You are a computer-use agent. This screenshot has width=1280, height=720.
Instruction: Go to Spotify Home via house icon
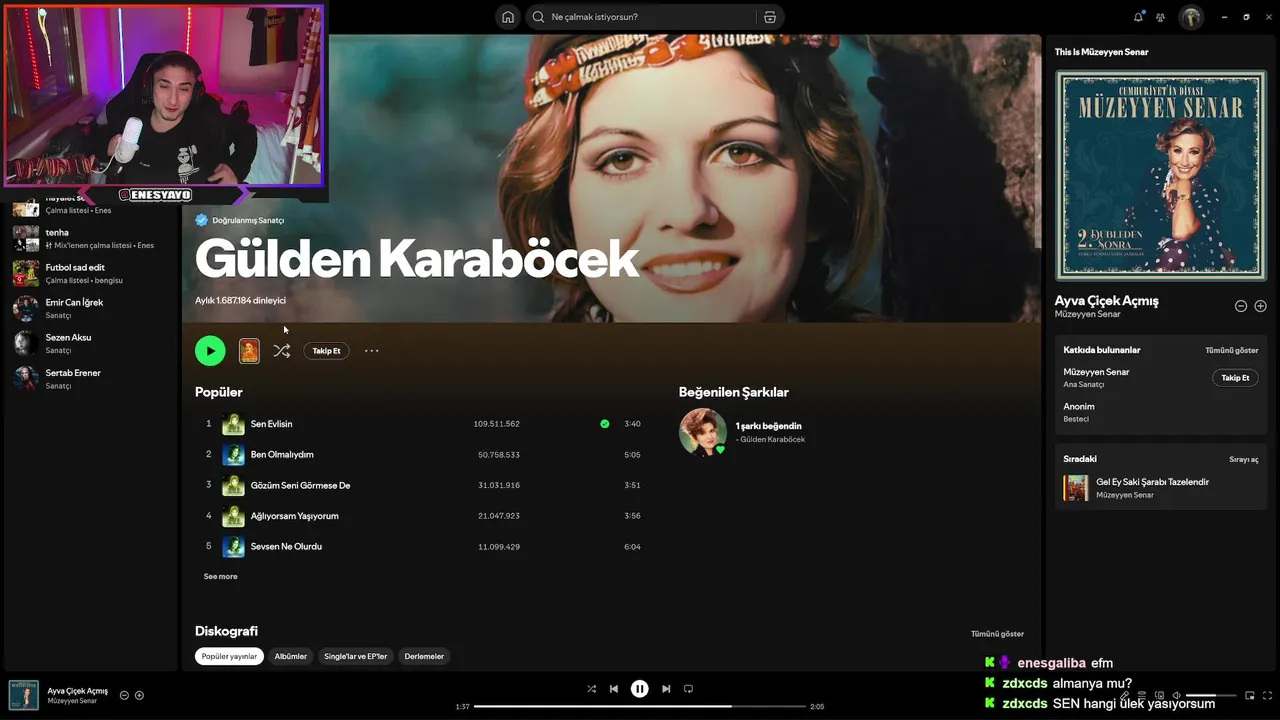[x=508, y=17]
